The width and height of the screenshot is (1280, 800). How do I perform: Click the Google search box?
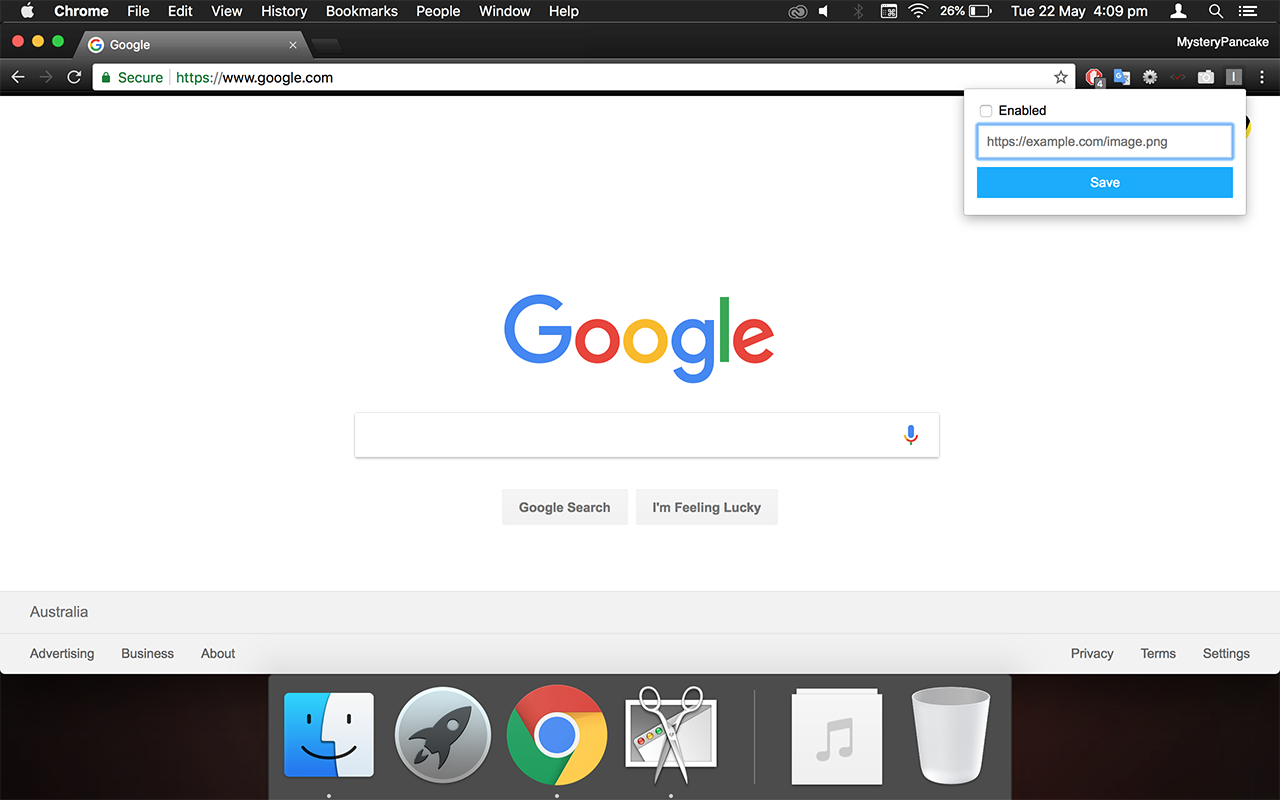pyautogui.click(x=647, y=435)
